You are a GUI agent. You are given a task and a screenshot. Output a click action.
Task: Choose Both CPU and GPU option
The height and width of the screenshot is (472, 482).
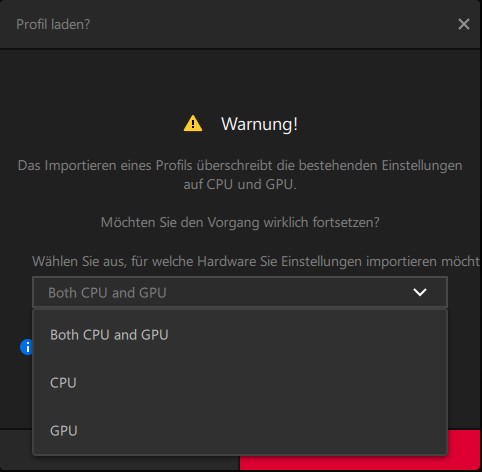click(x=240, y=335)
